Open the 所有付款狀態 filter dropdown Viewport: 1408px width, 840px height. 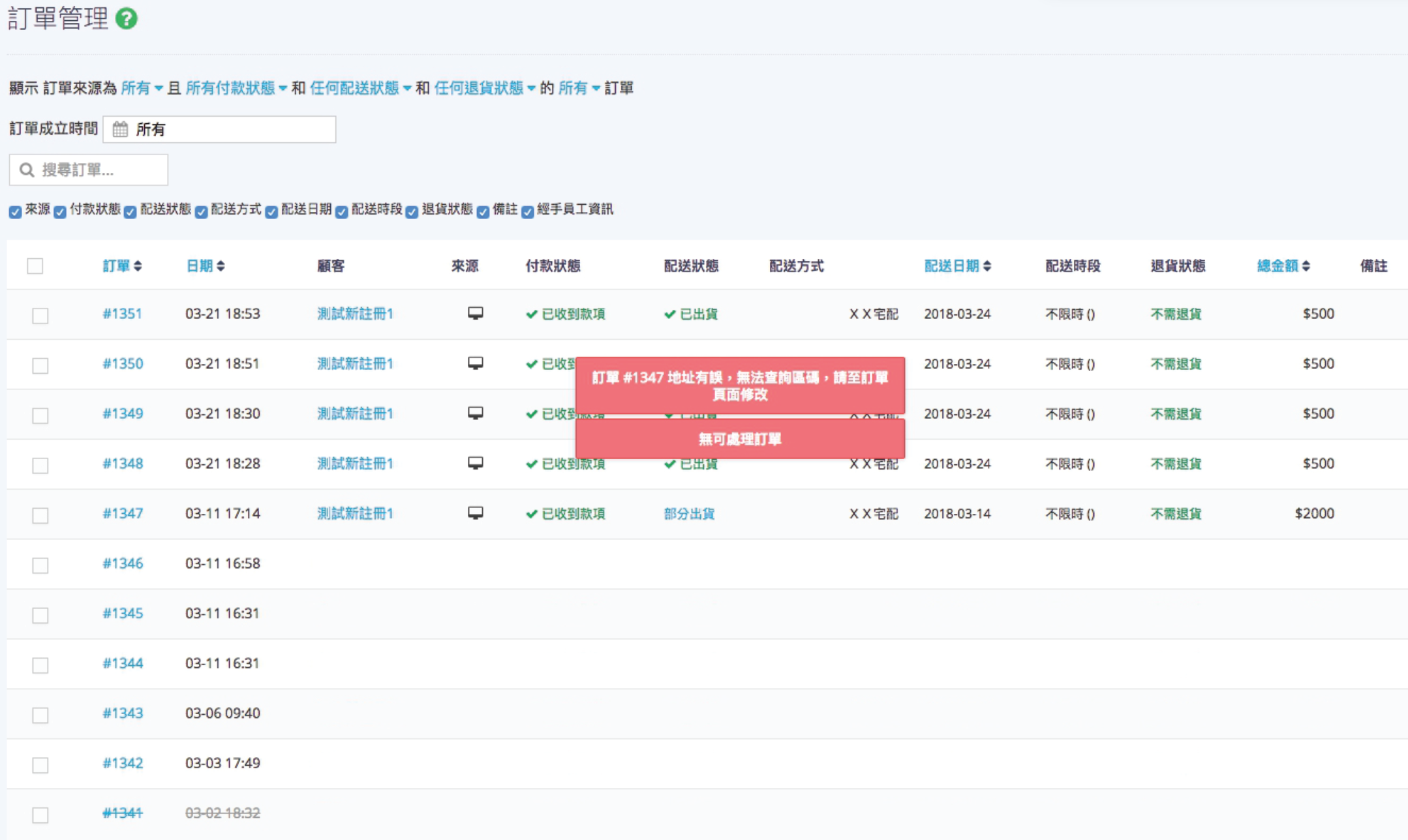click(236, 88)
